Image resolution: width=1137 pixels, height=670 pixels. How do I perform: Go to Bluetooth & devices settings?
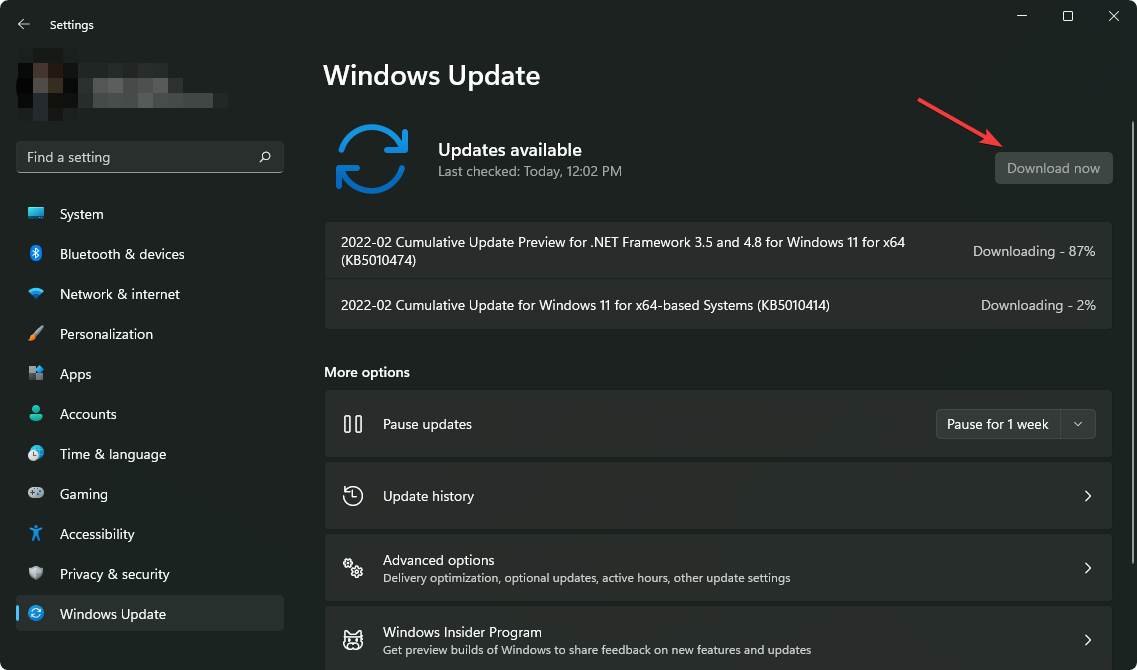pos(150,254)
